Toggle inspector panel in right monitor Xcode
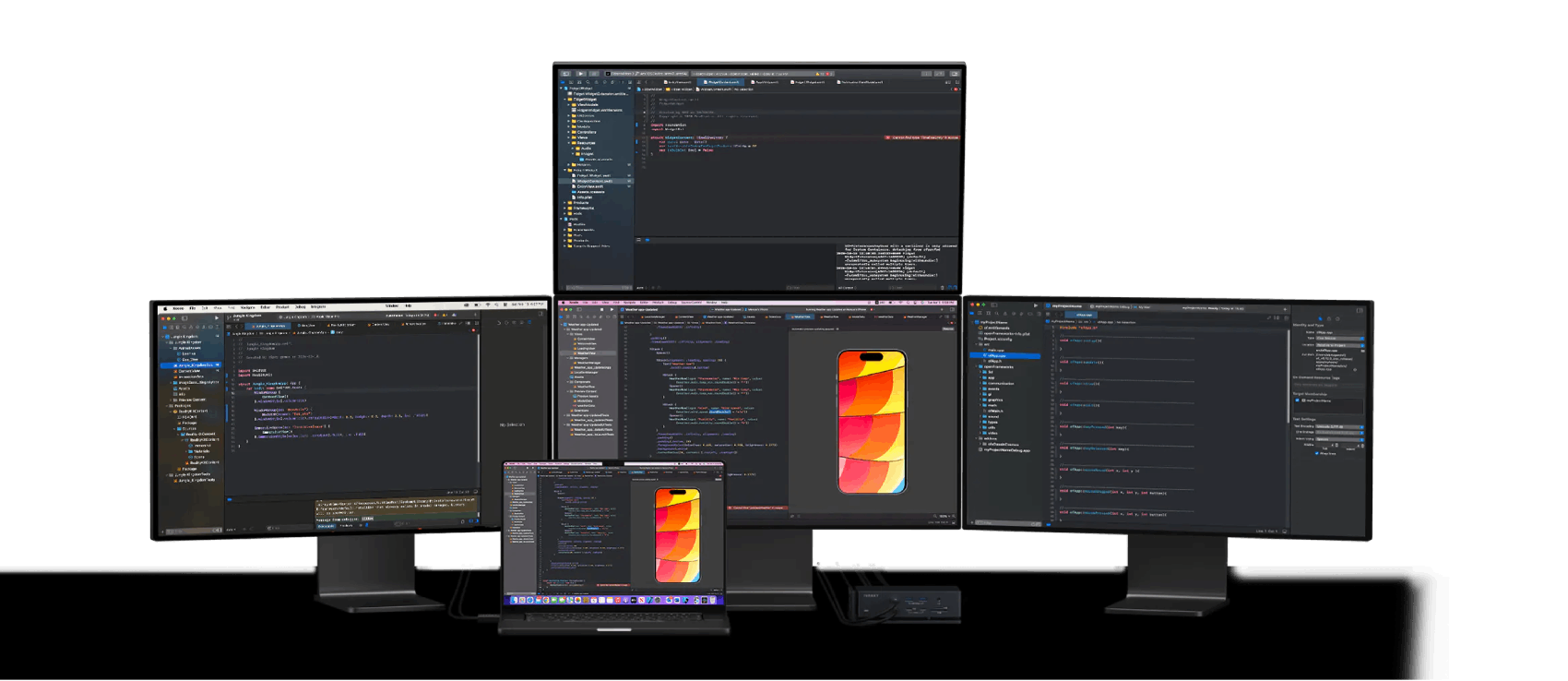1568x681 pixels. (x=1360, y=310)
